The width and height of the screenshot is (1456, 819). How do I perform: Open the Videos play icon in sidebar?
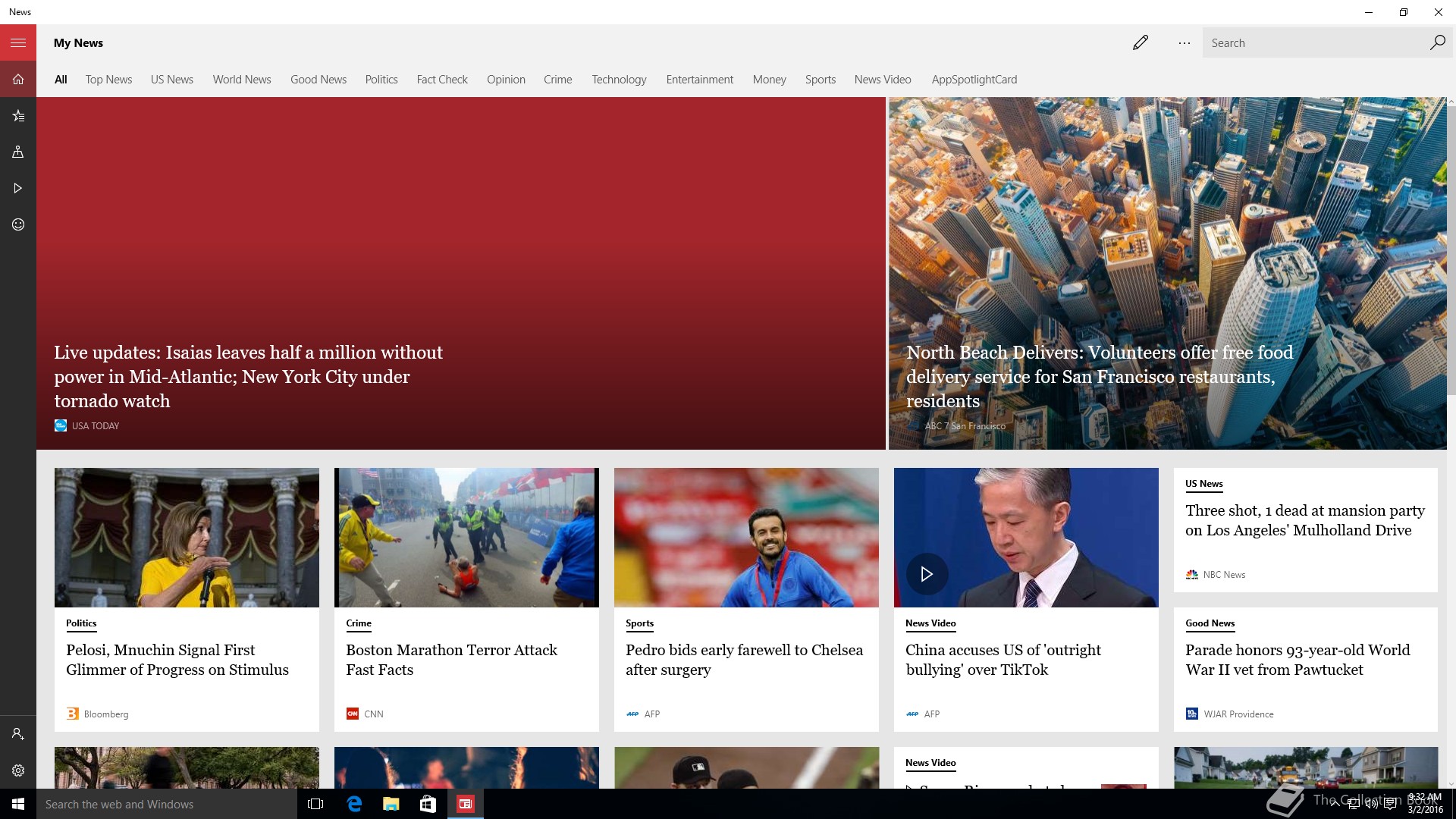18,188
